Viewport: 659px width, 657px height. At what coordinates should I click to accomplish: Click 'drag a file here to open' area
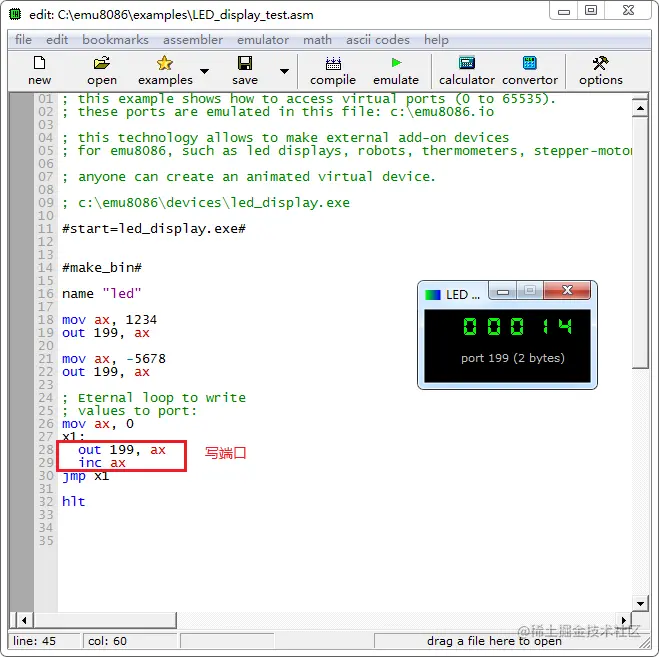click(x=494, y=641)
